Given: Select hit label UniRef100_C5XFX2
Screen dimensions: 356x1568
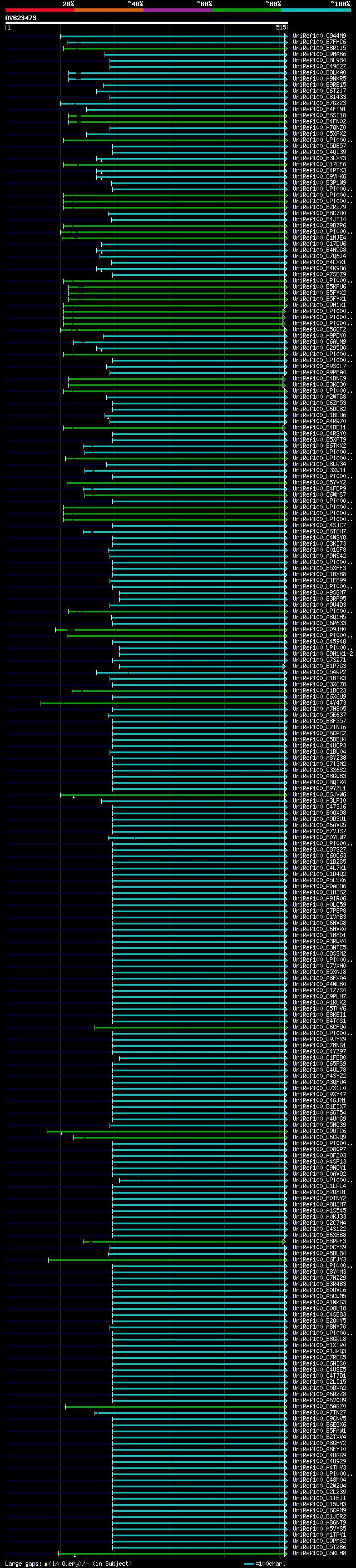Looking at the screenshot, I should tap(319, 134).
